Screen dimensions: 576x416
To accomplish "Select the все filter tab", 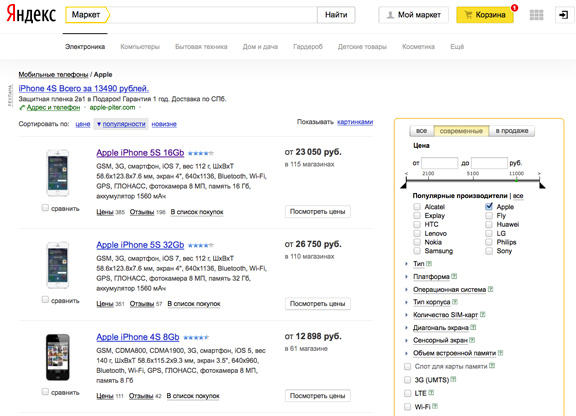I will click(x=421, y=131).
